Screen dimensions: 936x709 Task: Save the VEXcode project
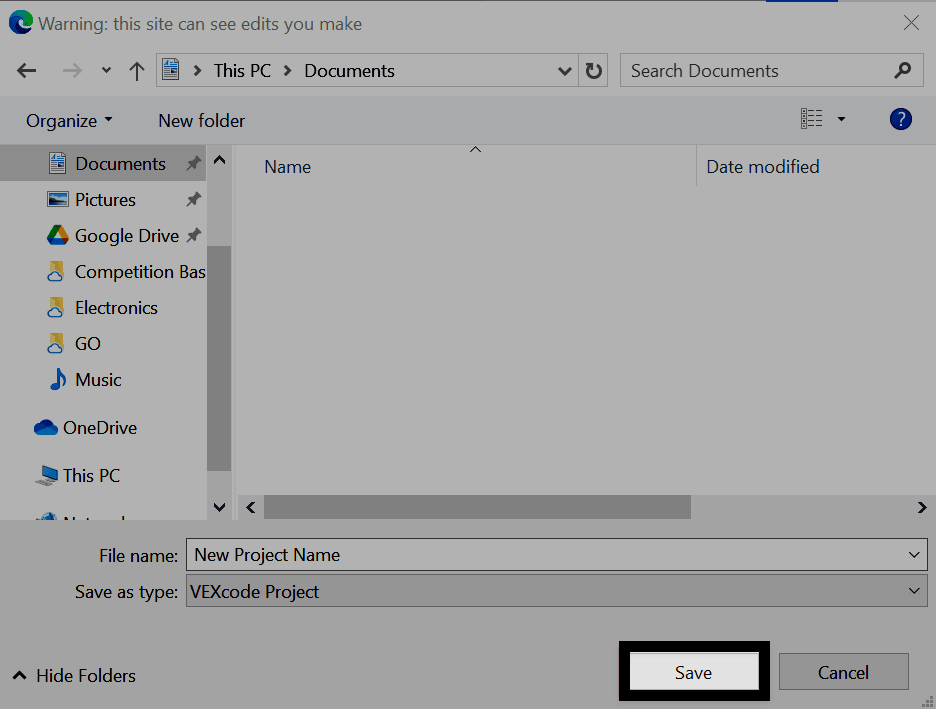point(693,671)
